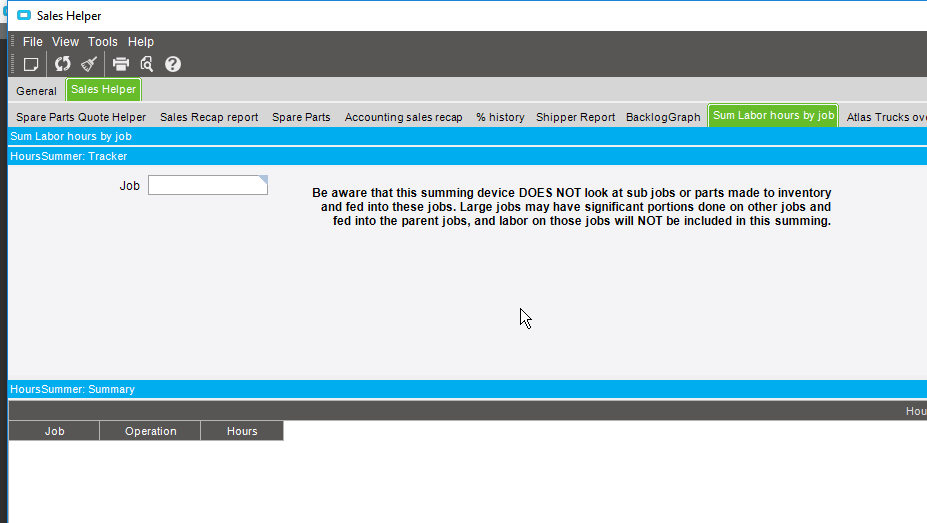Switch to the BacklogGraph tab
927x523 pixels.
tap(663, 117)
